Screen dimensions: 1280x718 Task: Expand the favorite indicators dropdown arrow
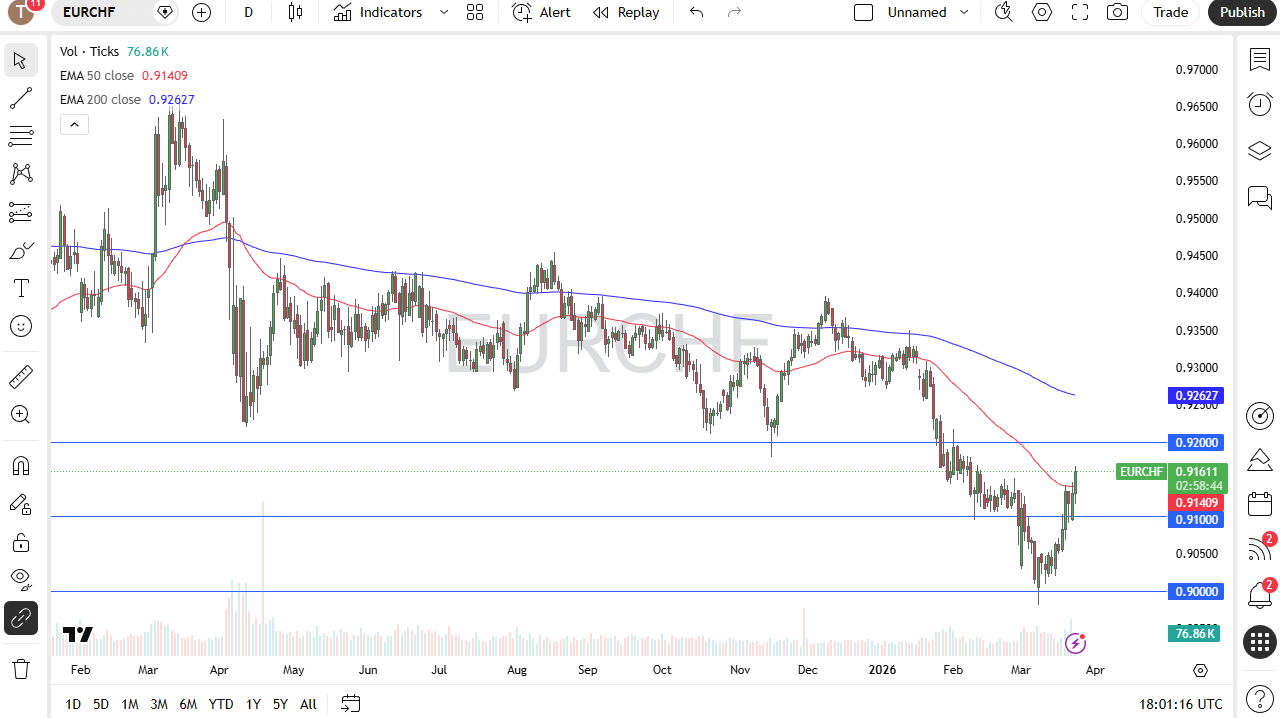444,12
